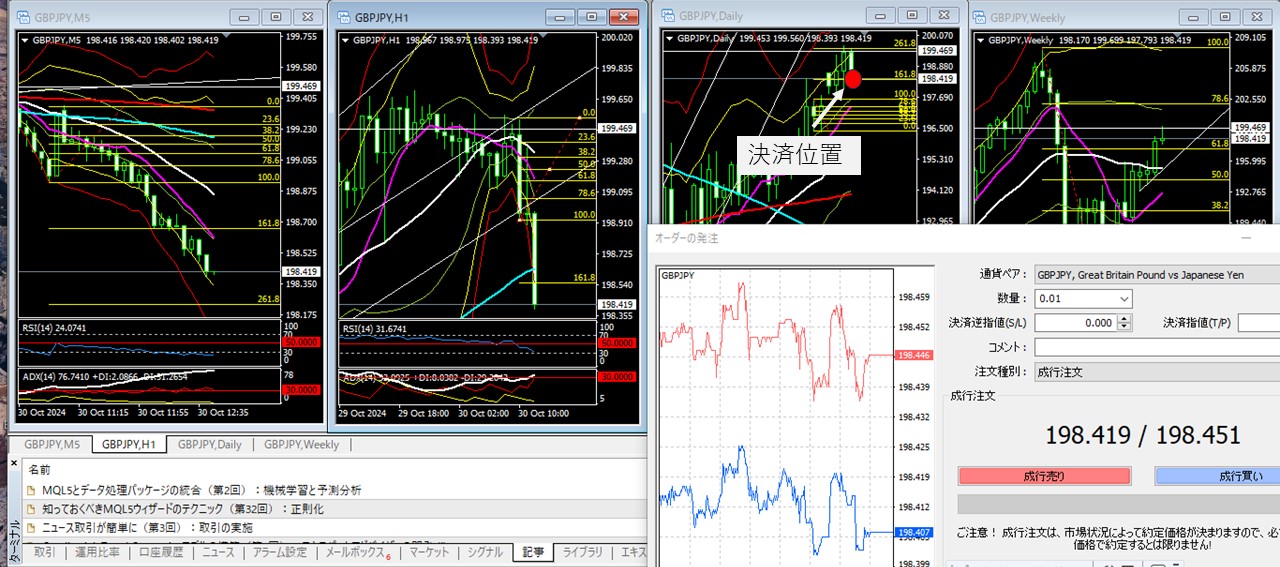The width and height of the screenshot is (1280, 567).
Task: Open the 口座履歴 account history tab
Action: pos(160,552)
